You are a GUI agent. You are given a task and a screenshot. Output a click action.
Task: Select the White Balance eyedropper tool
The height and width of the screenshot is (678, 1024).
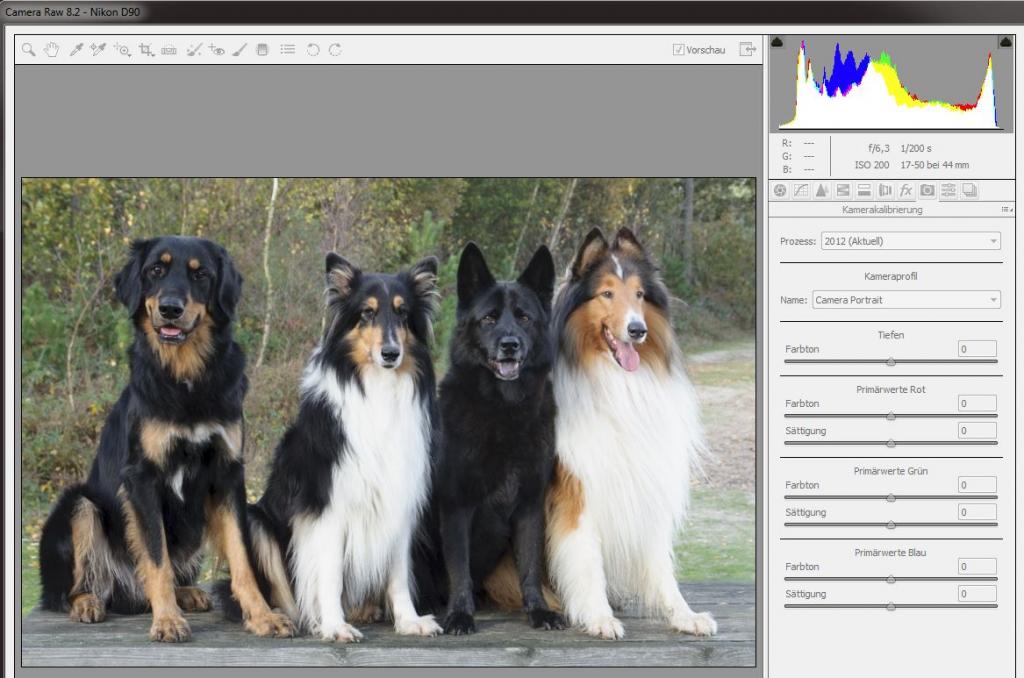[76, 50]
